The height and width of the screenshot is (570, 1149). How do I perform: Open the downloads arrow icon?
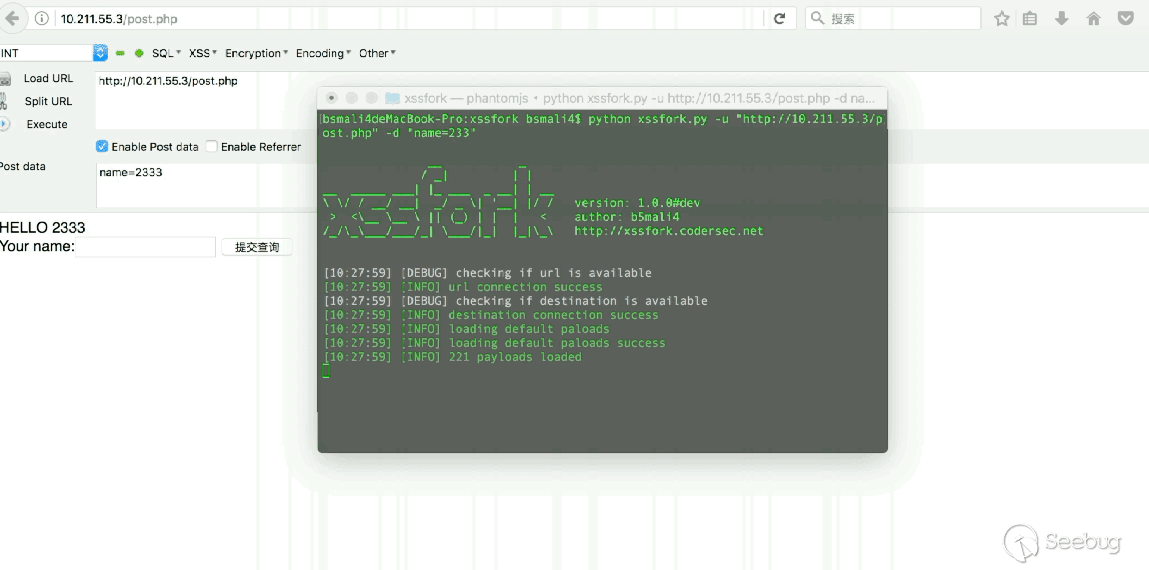(x=1062, y=18)
